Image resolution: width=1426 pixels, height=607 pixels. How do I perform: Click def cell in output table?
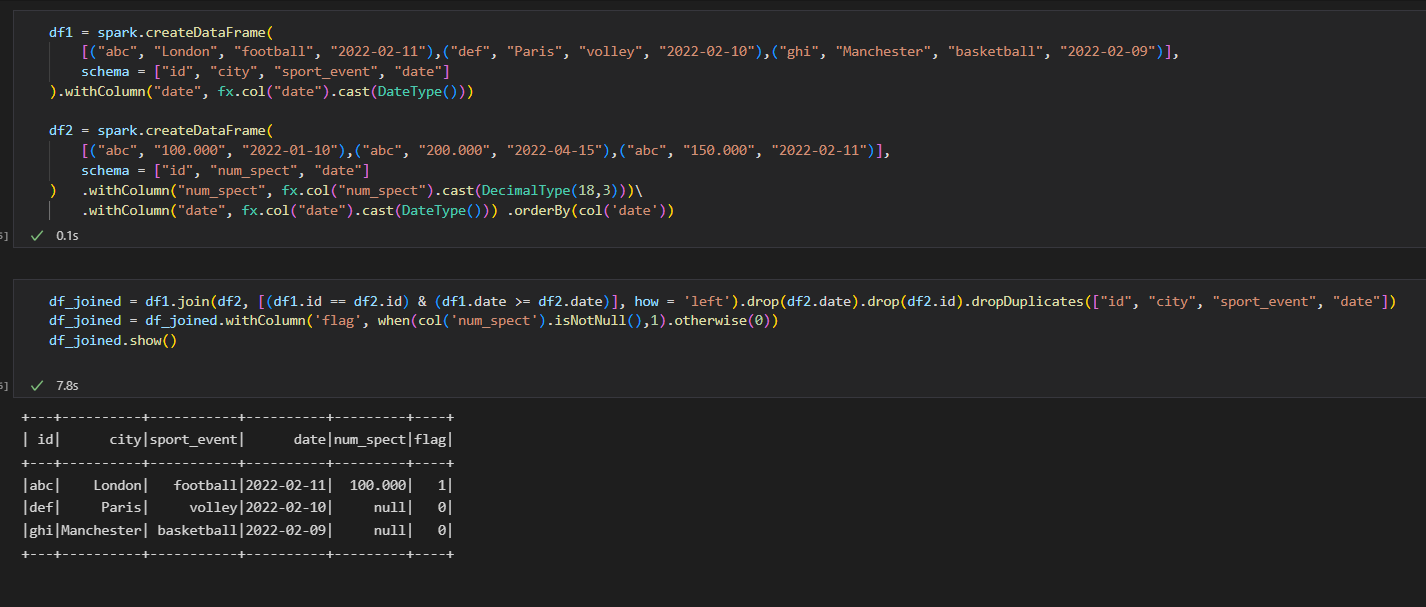click(42, 508)
